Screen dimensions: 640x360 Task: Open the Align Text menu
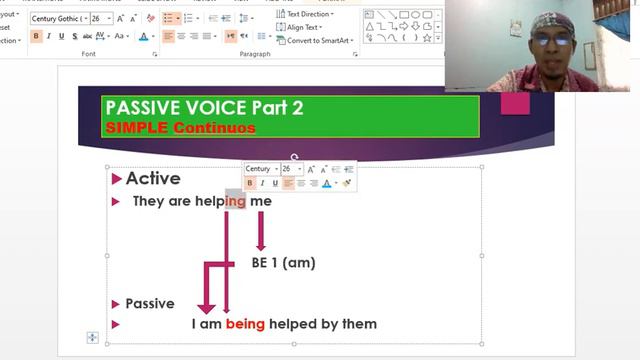pos(299,27)
